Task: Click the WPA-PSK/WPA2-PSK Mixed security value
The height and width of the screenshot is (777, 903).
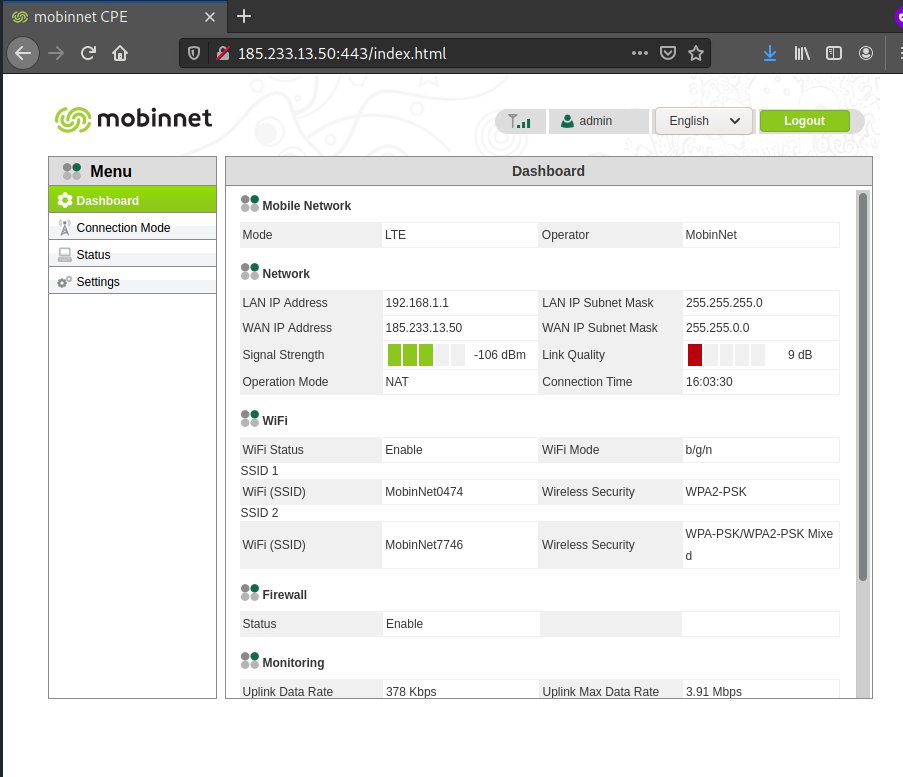Action: click(x=759, y=545)
